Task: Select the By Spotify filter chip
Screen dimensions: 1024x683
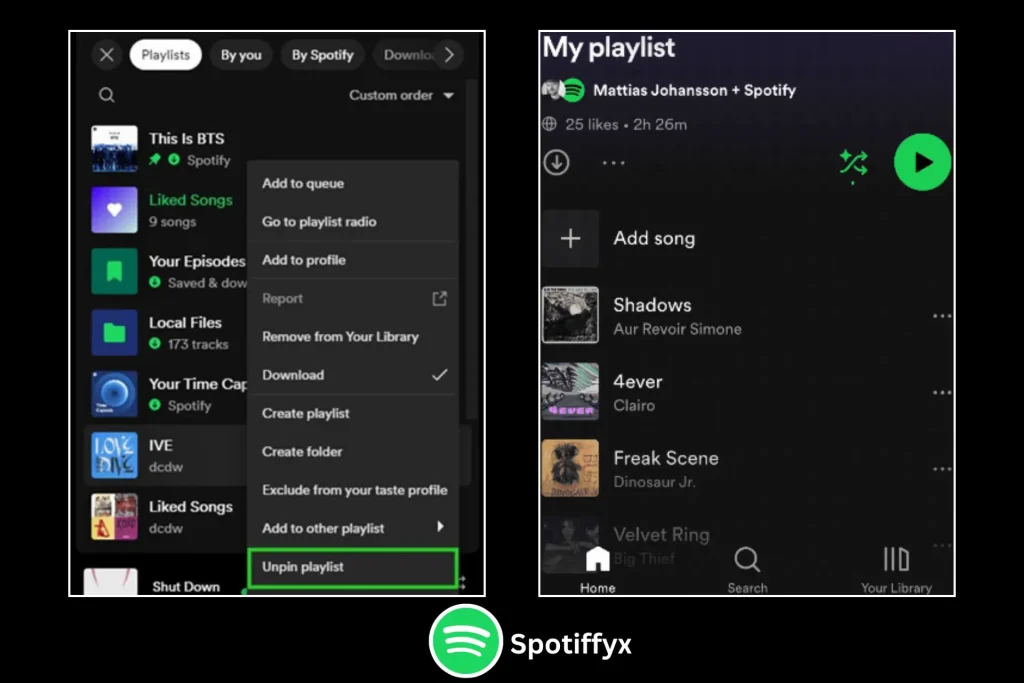Action: tap(323, 55)
